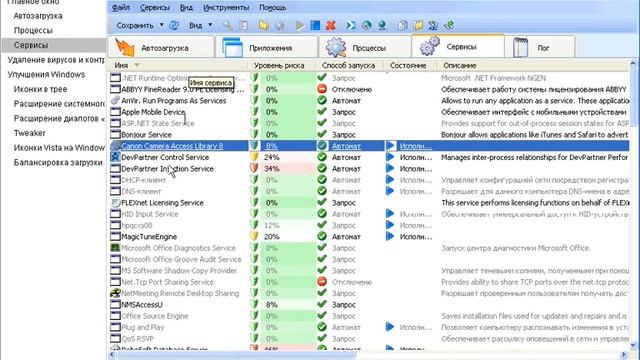Select the hpqcxs08 service row
The width and height of the screenshot is (640, 360).
pos(369,225)
